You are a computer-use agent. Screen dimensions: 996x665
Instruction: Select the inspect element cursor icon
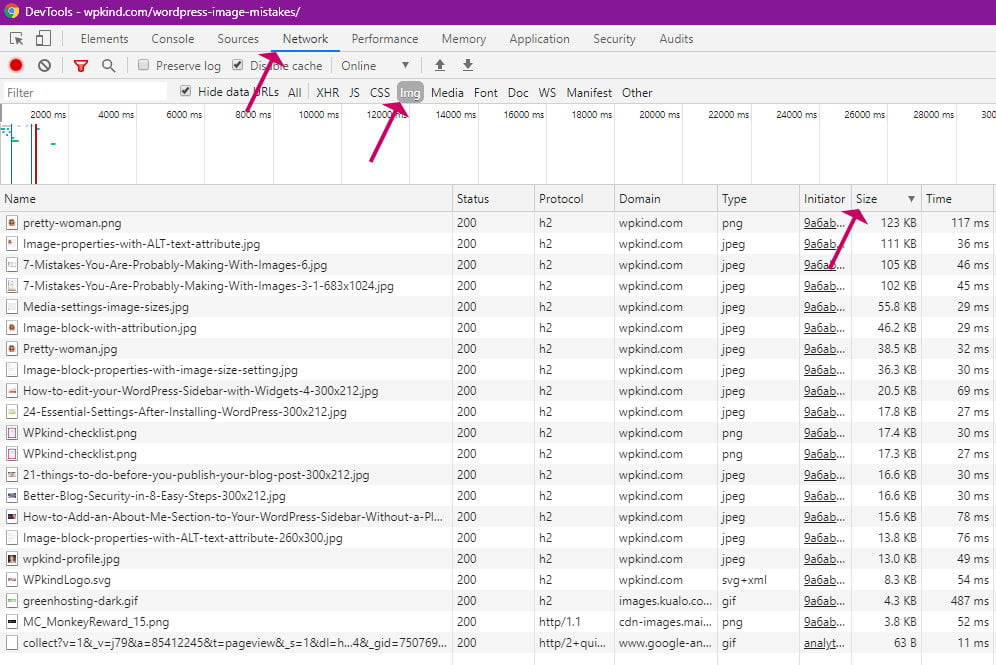click(x=17, y=39)
